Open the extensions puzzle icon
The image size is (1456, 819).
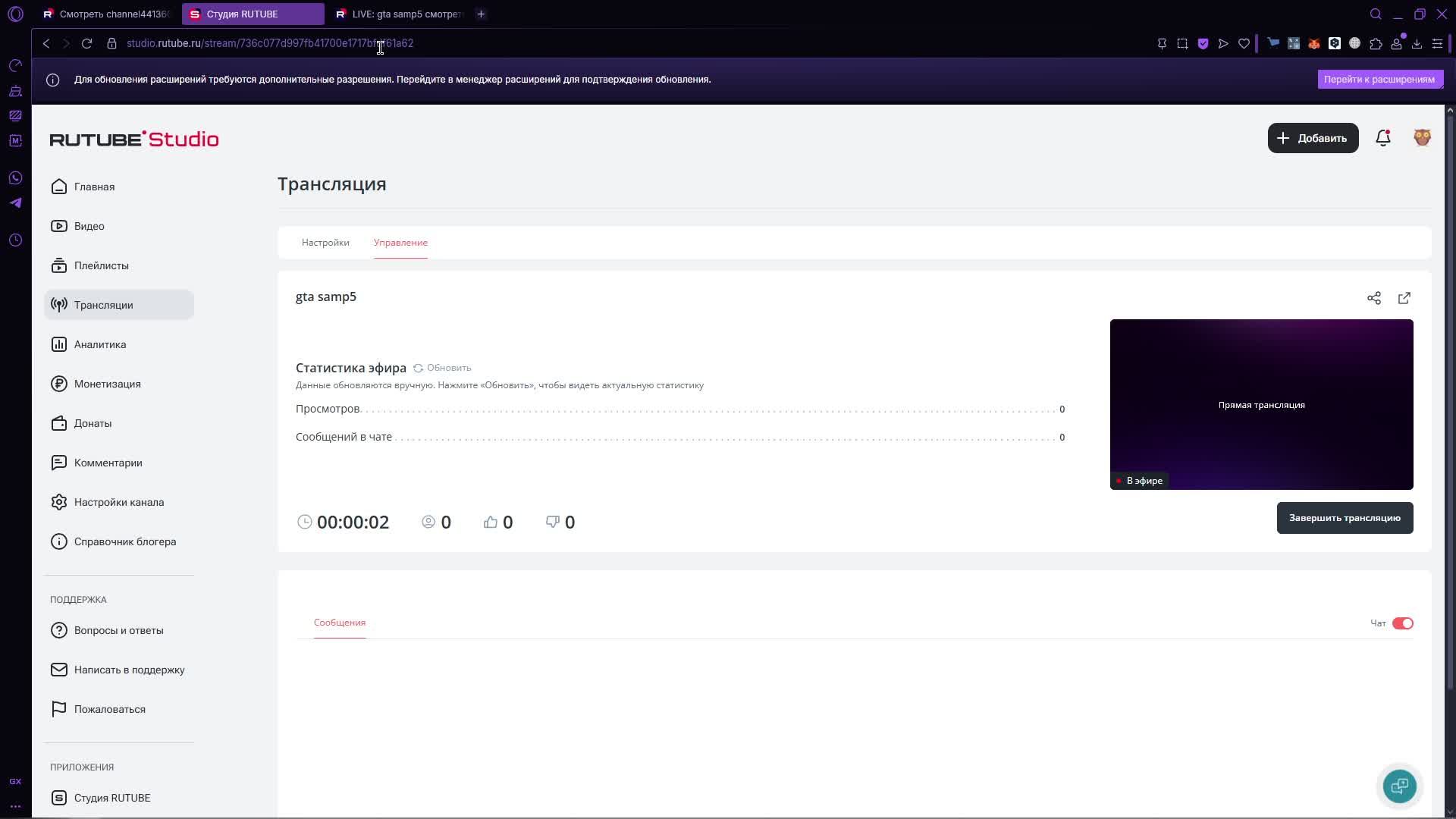tap(1376, 44)
